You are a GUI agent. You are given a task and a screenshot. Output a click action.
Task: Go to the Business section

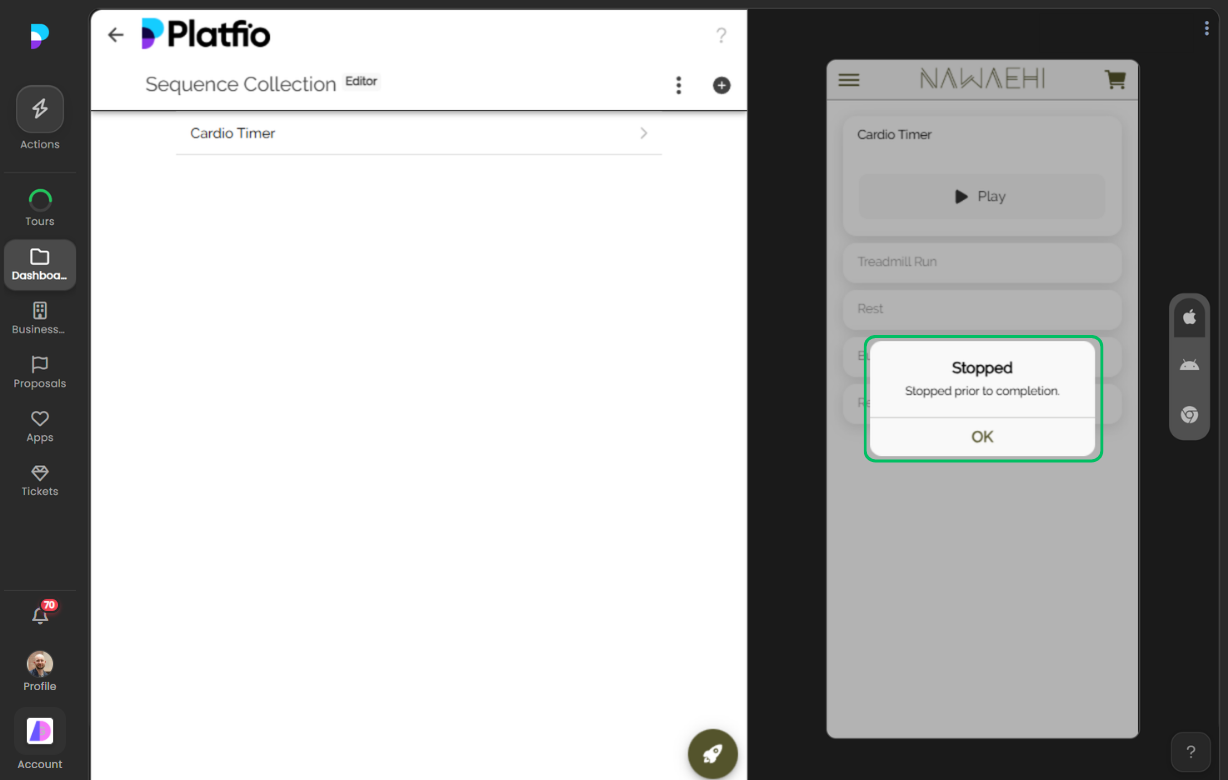[x=40, y=311]
